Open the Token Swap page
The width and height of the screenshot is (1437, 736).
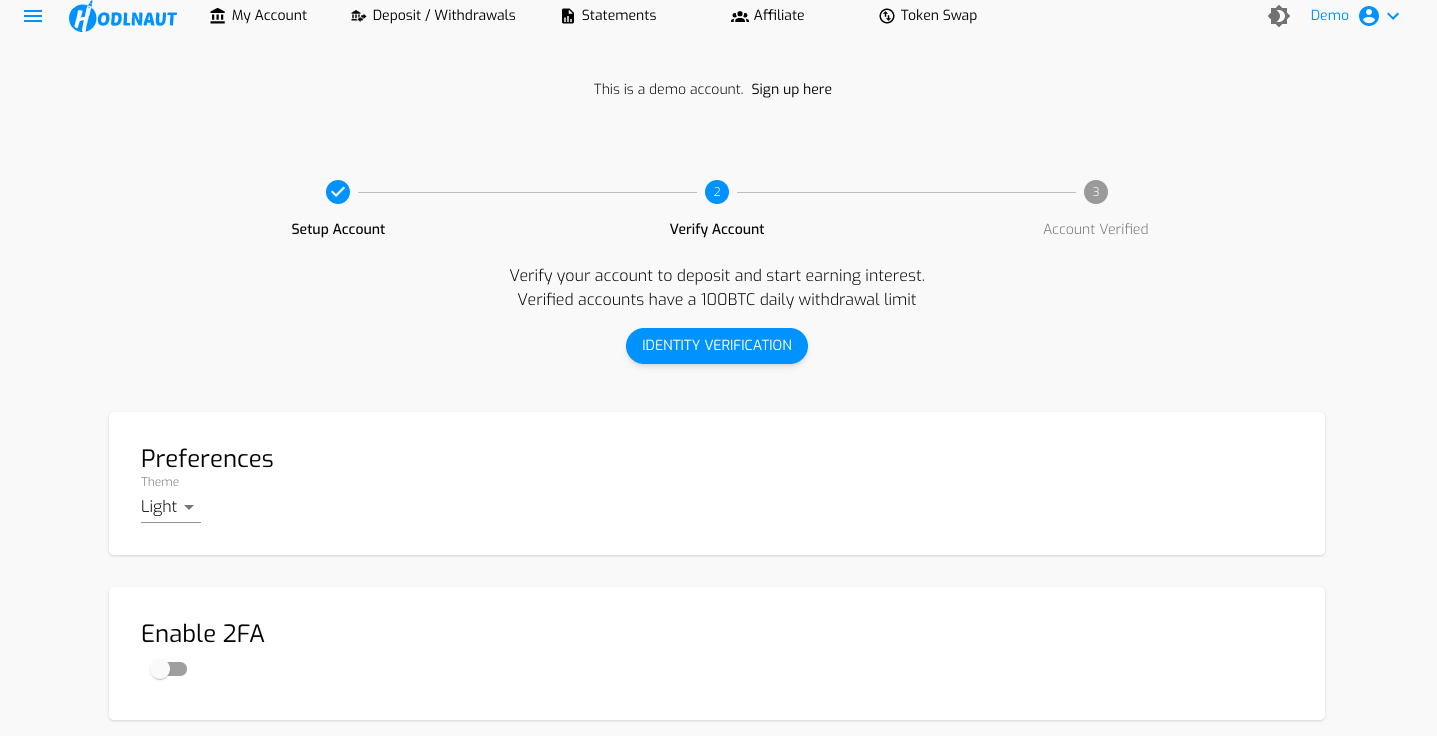(x=928, y=16)
